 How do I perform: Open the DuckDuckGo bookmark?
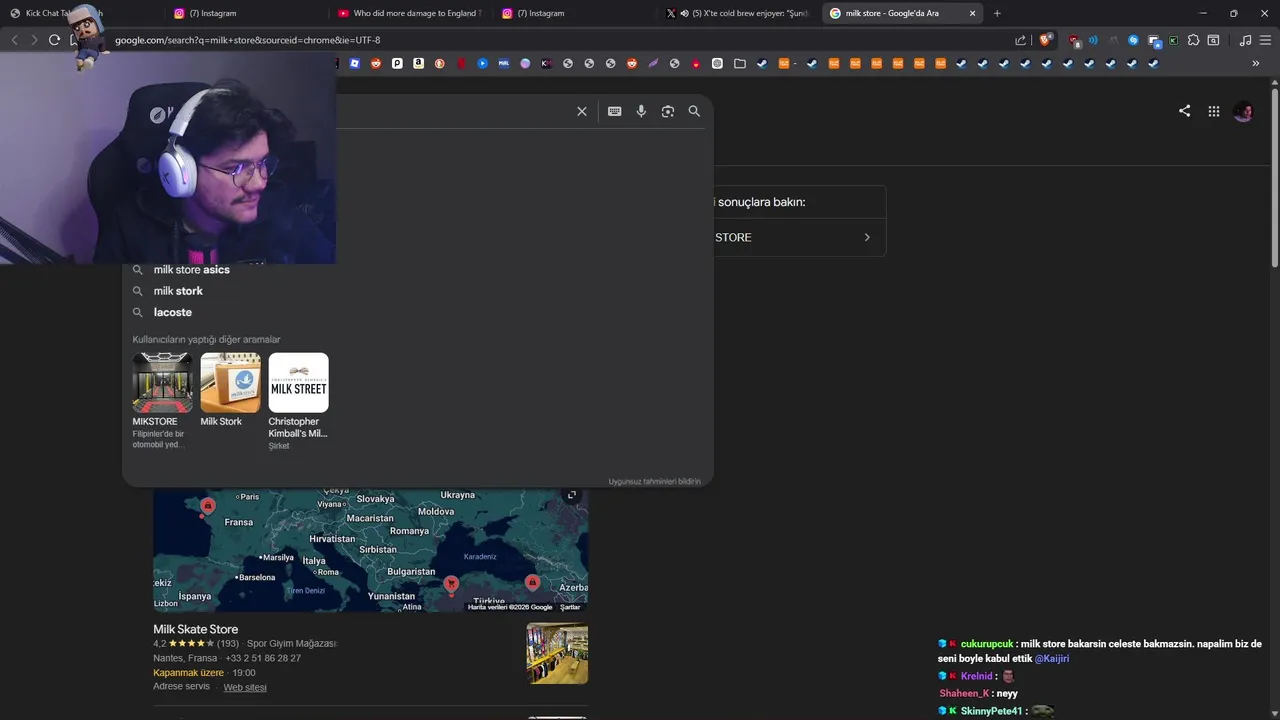coord(439,63)
